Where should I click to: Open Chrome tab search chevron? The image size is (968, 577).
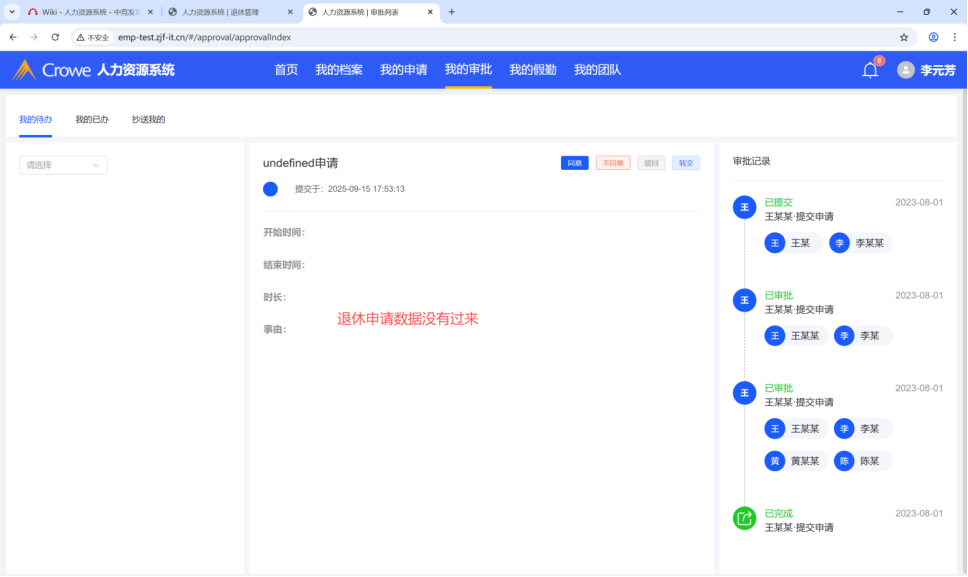(x=11, y=12)
